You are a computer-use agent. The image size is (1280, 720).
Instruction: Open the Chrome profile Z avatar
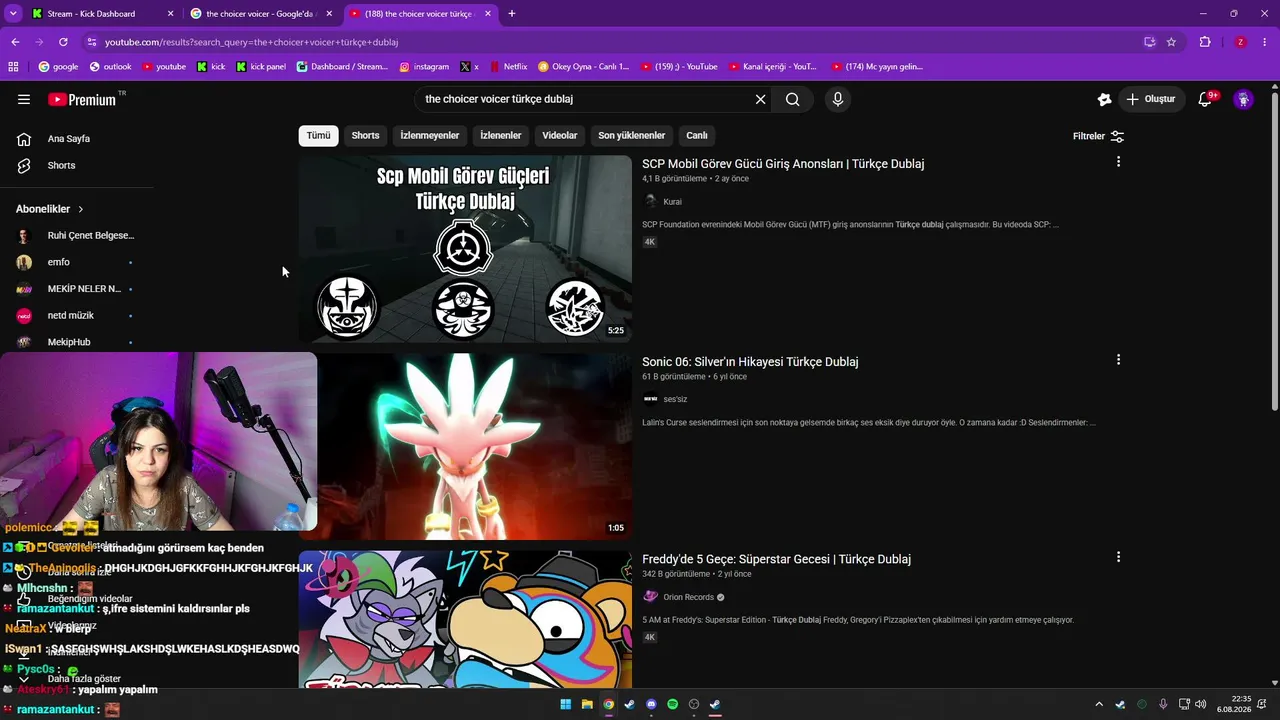click(x=1240, y=42)
